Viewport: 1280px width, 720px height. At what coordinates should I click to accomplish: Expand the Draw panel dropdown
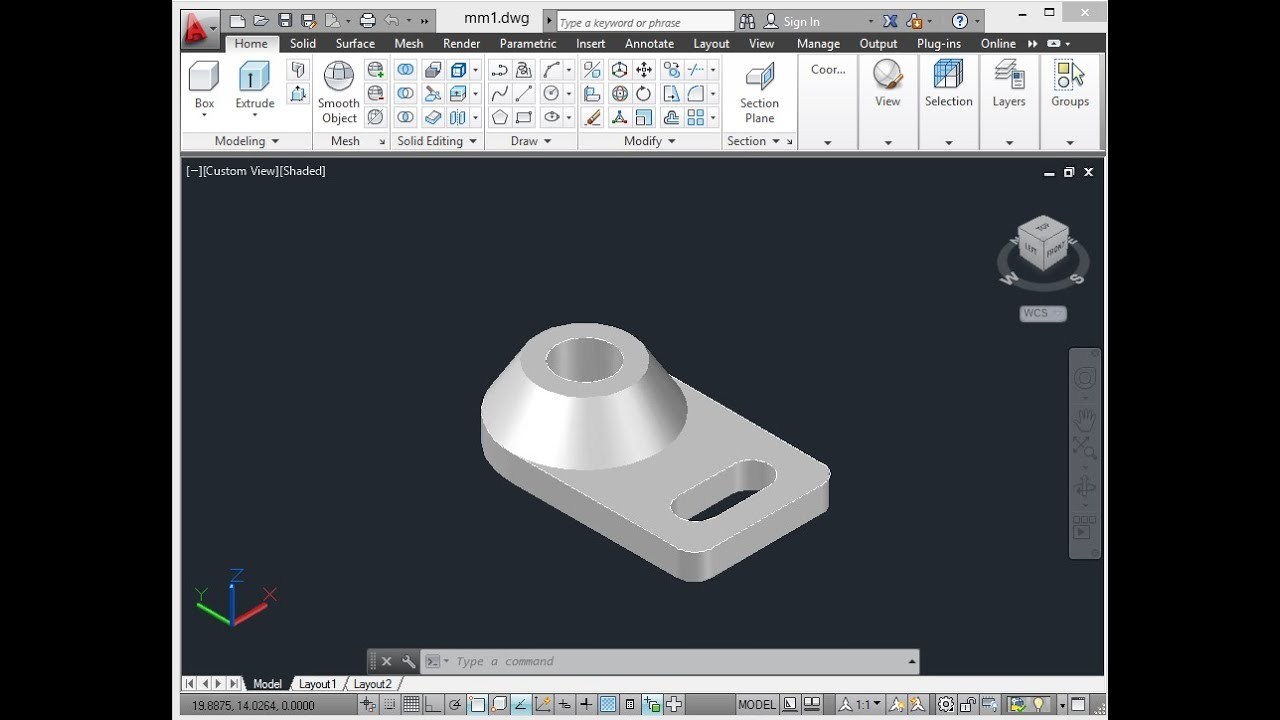[531, 141]
